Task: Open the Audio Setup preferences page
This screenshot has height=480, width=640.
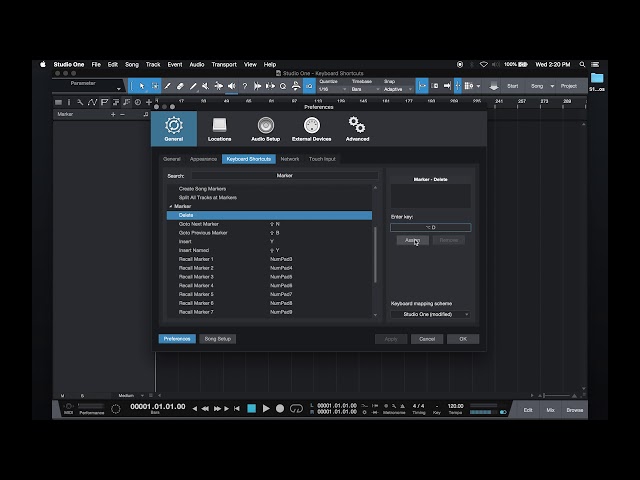Action: (265, 129)
